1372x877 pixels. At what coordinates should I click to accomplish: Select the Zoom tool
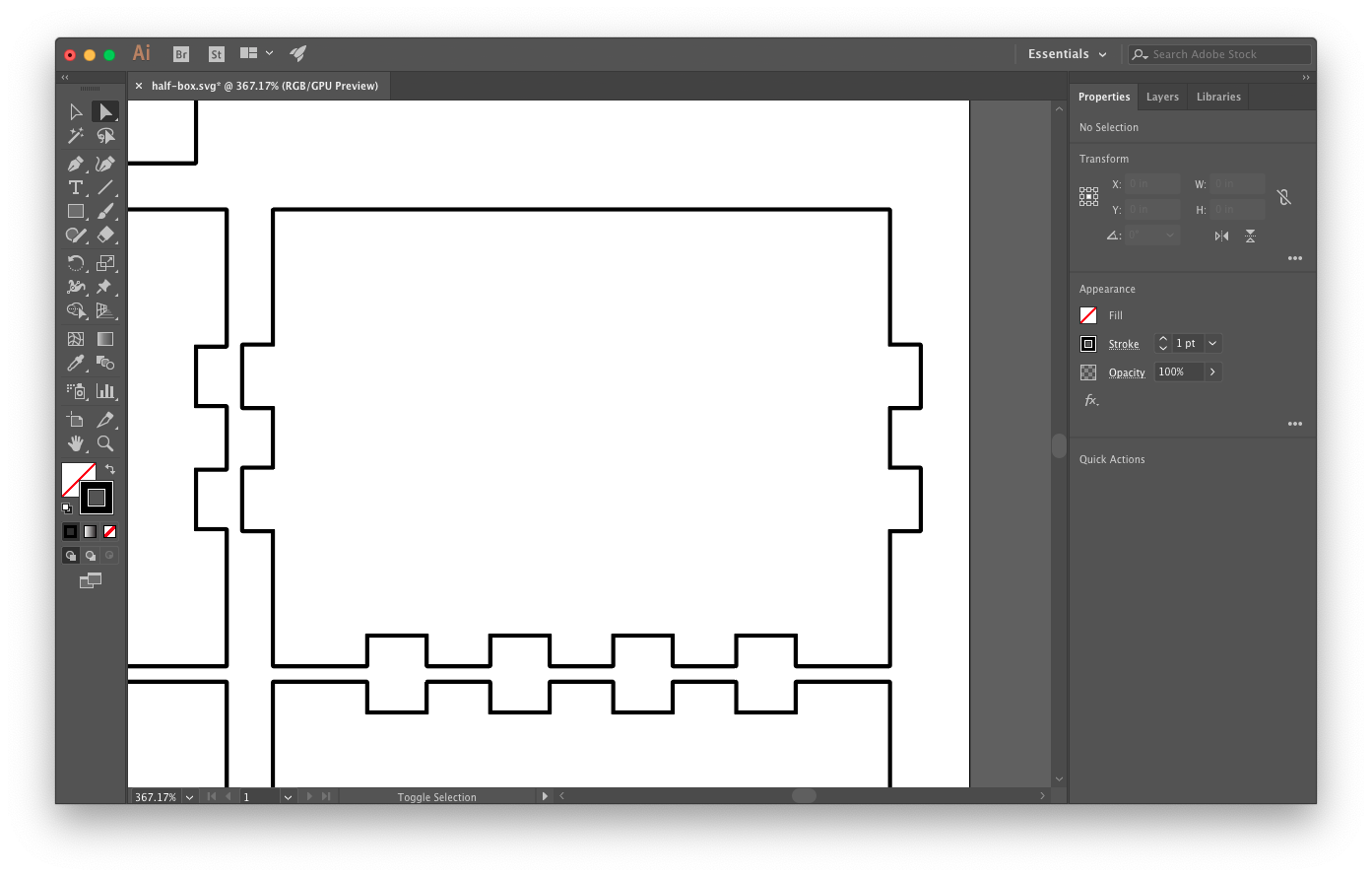pos(105,443)
